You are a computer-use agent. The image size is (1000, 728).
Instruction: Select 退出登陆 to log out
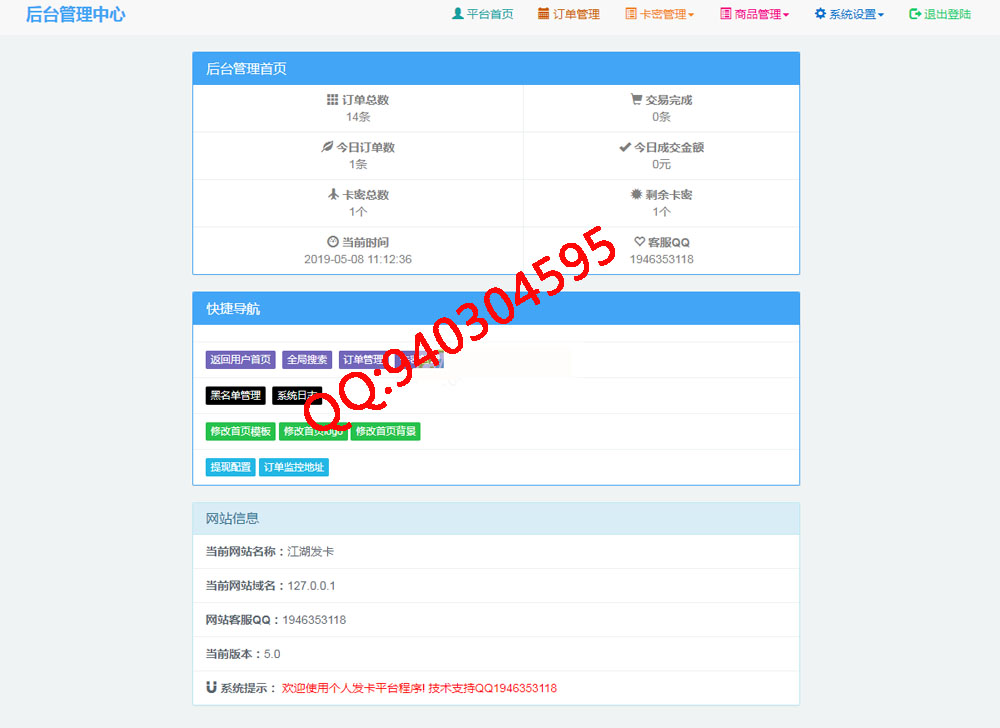[947, 14]
